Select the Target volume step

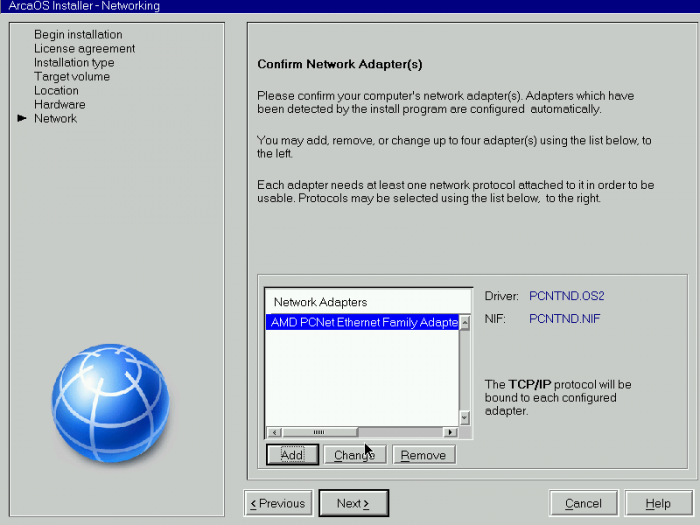tap(72, 77)
